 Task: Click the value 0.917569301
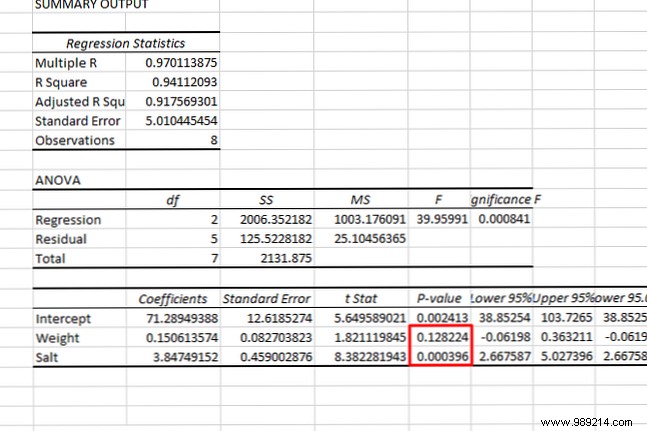(181, 101)
